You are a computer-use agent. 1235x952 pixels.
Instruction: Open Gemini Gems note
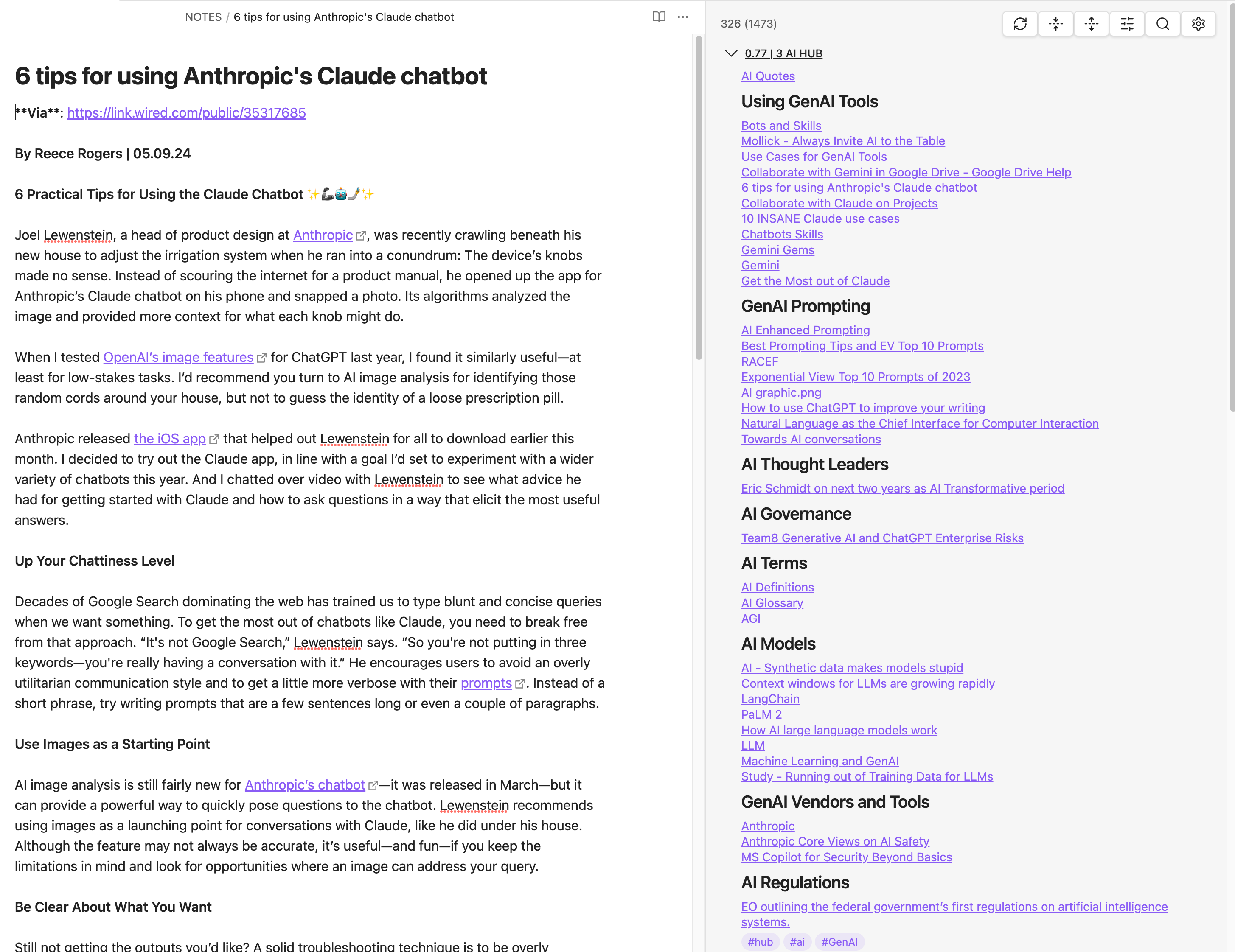pyautogui.click(x=777, y=250)
